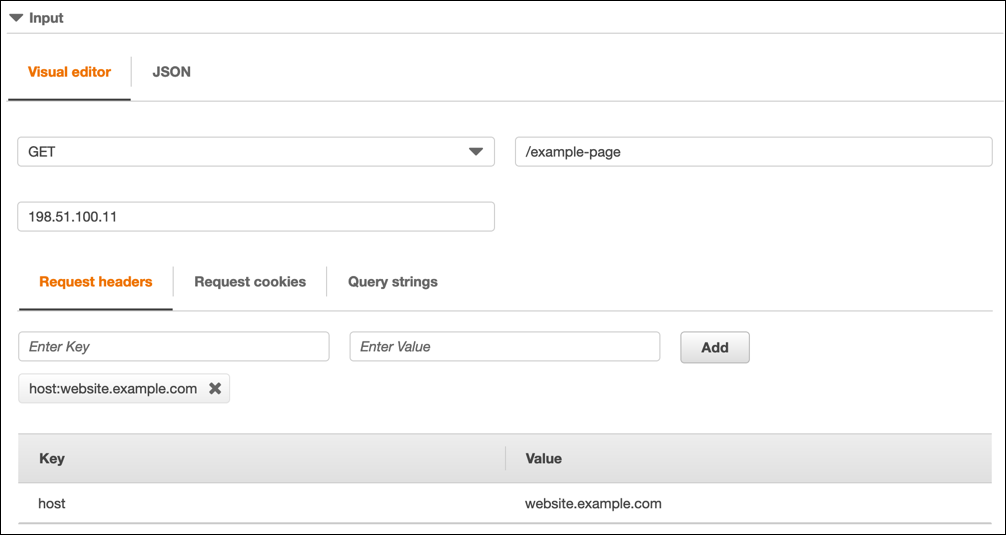Screen dimensions: 1006x535
Task: Go to the Query strings tab
Action: (392, 282)
